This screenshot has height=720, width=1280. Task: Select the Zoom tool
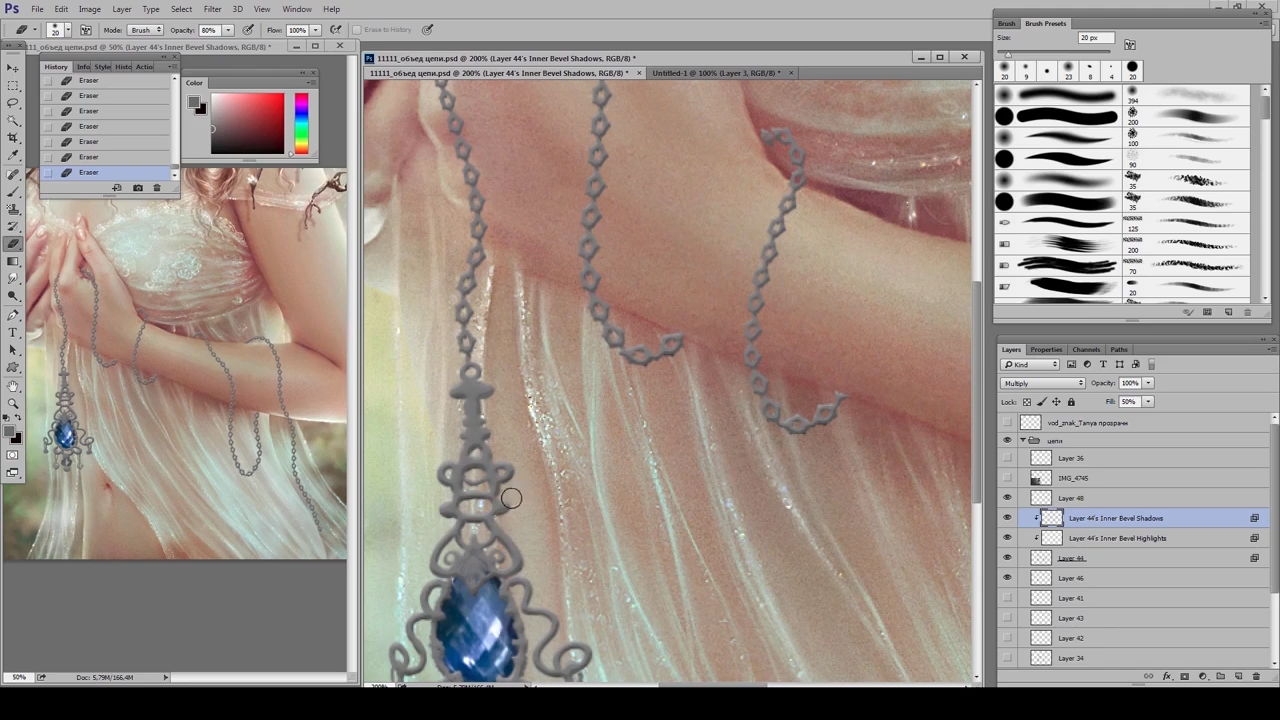point(13,403)
